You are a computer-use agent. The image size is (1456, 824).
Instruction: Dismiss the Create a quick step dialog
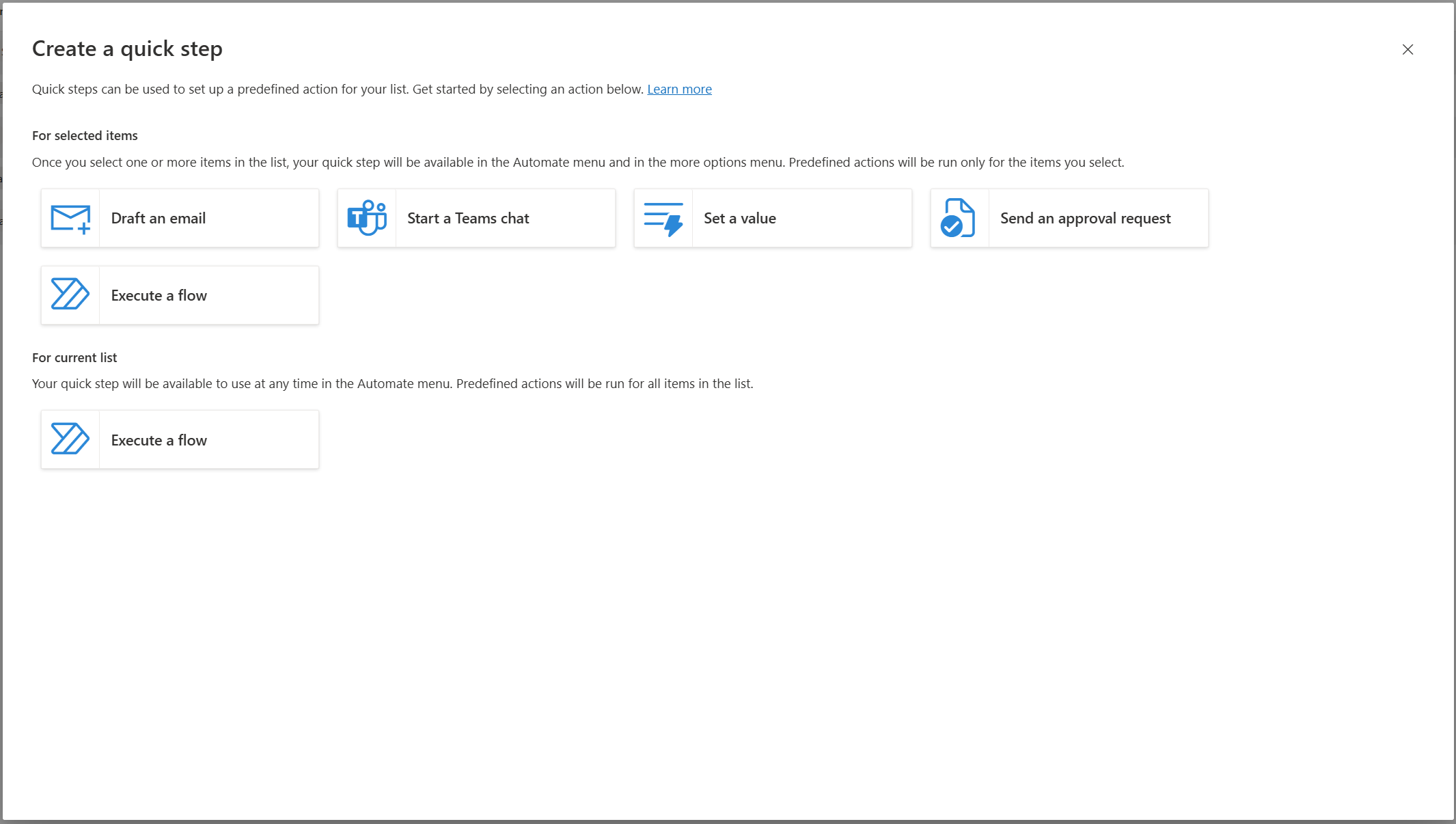(1407, 49)
